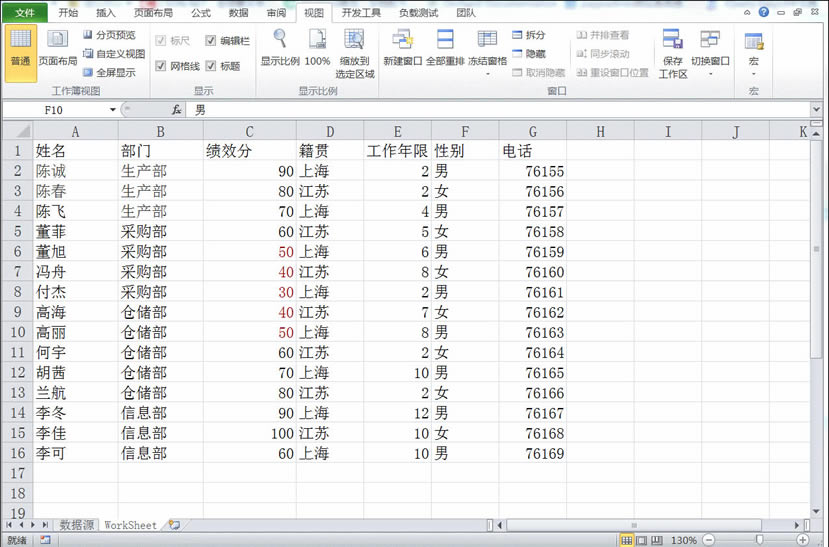This screenshot has width=829, height=547.
Task: Open Page Layout (页面布局) view button
Action: click(x=58, y=48)
